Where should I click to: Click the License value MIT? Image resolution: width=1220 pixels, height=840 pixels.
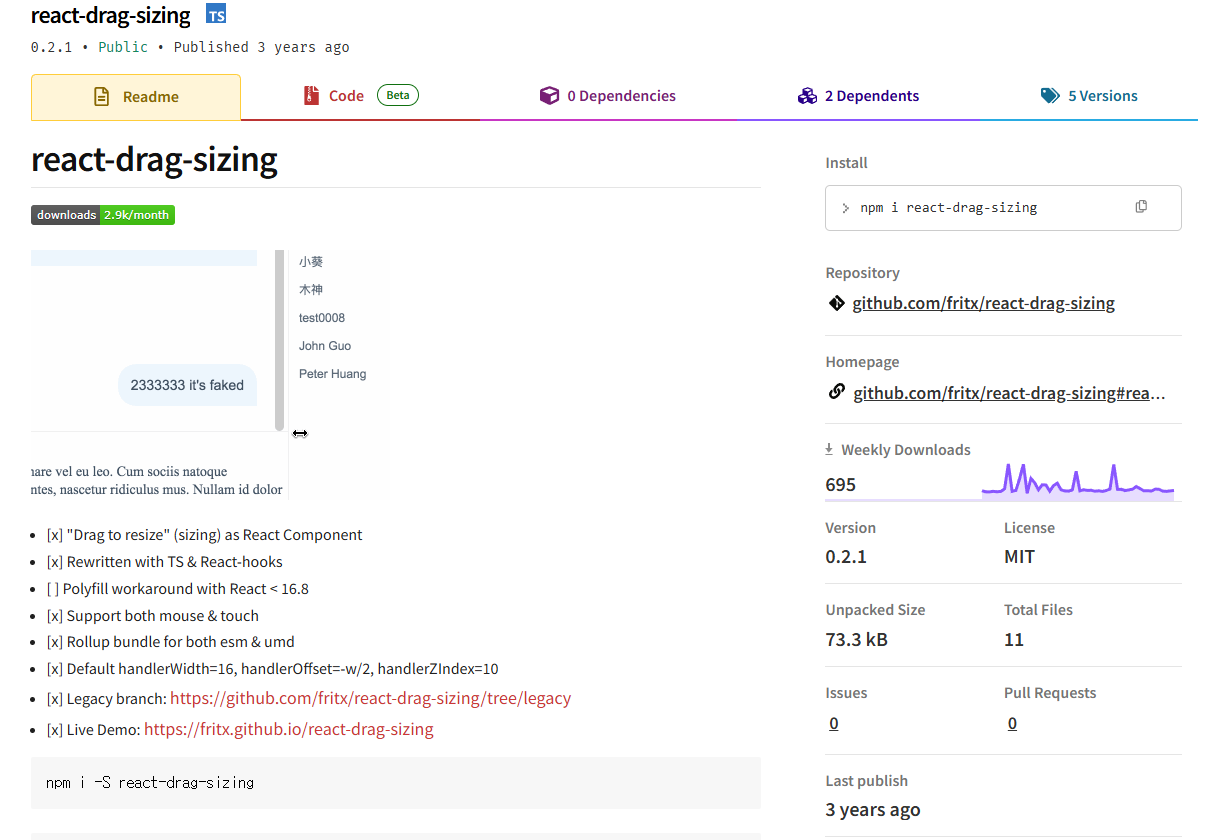(x=1019, y=557)
